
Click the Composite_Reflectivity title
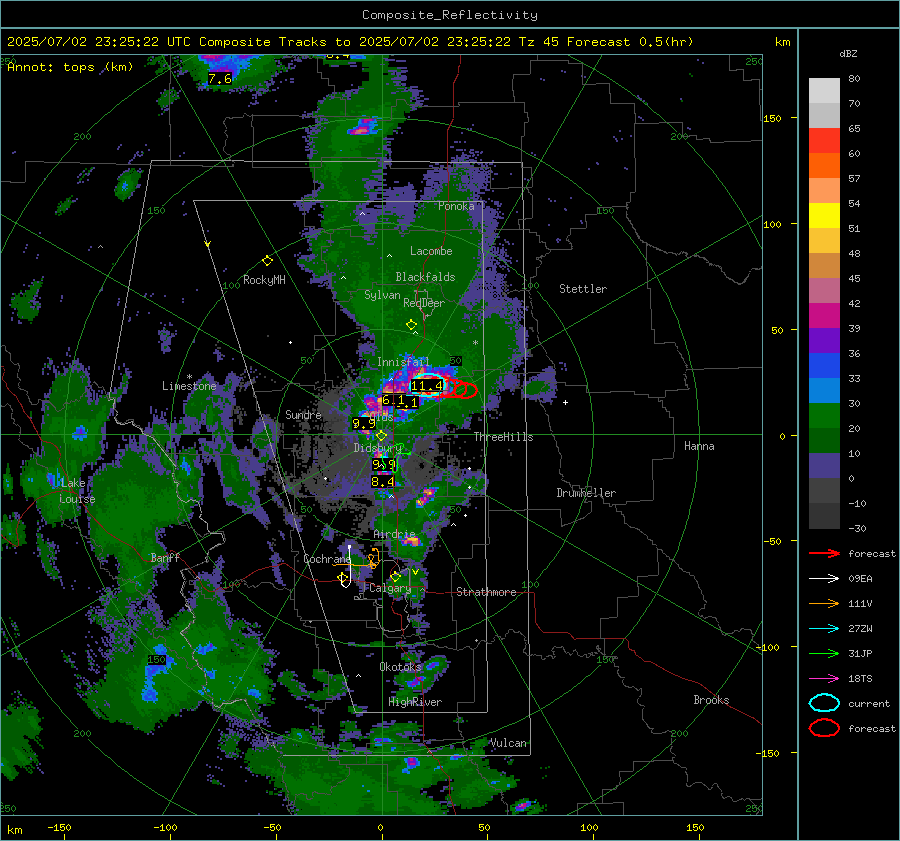(450, 15)
